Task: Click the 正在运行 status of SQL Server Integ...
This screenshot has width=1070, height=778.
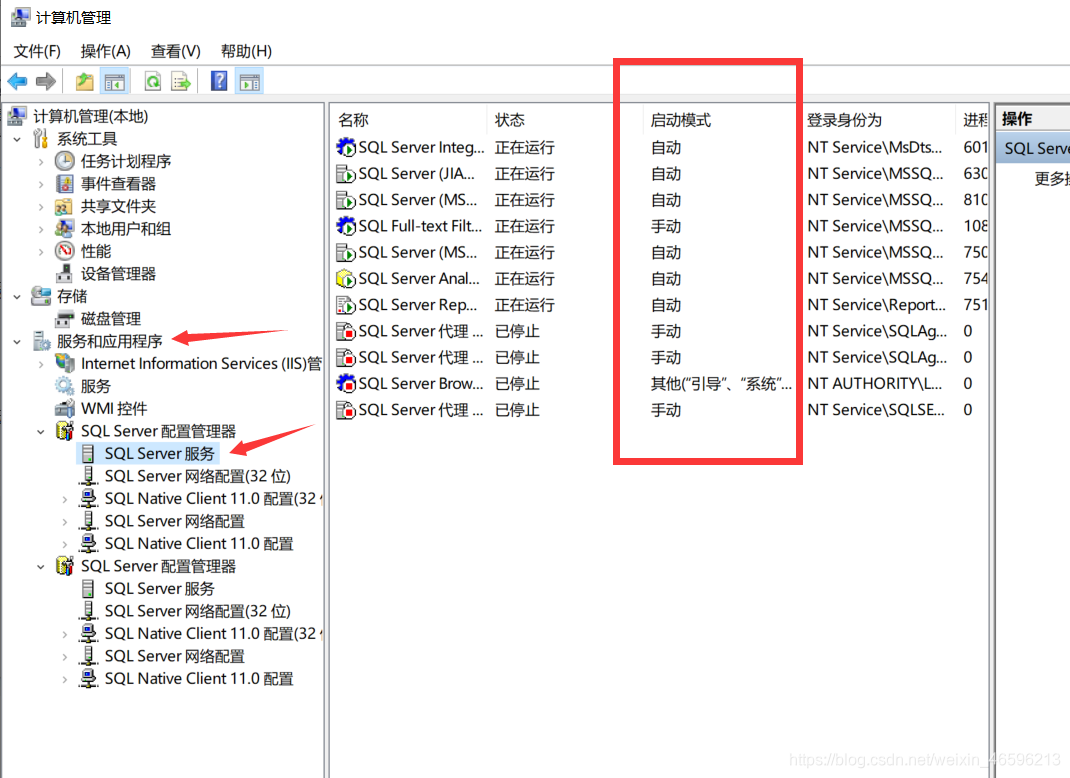Action: point(524,147)
